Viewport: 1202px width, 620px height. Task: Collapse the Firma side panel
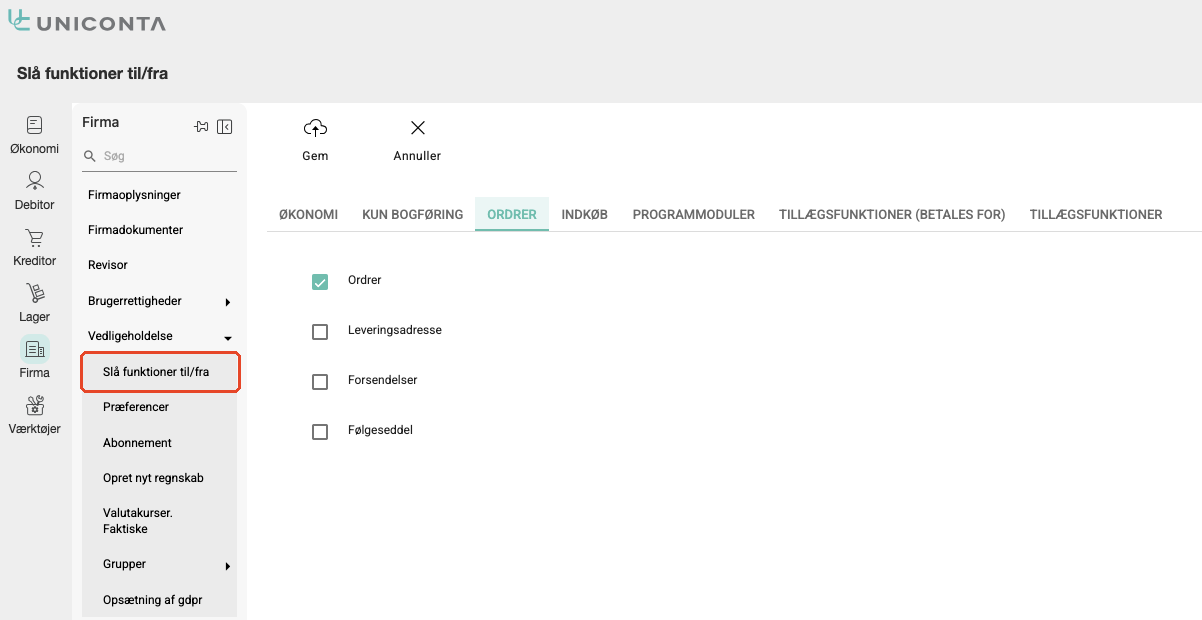click(x=224, y=126)
